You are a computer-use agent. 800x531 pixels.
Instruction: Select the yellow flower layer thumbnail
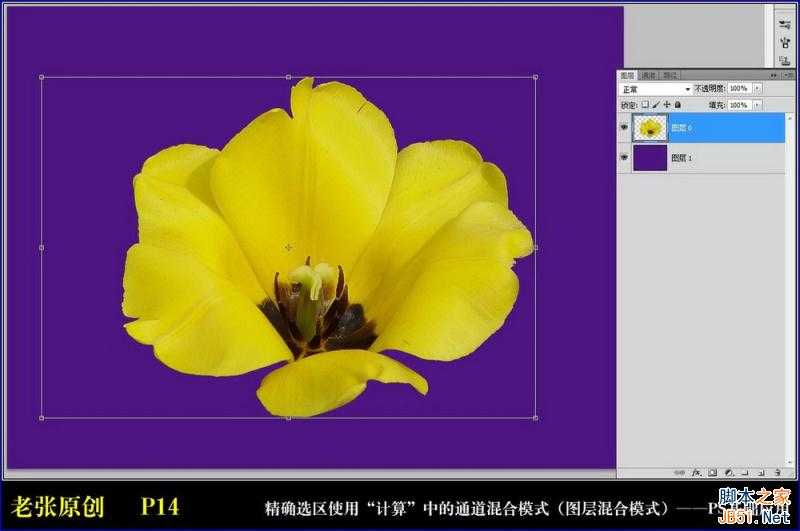[x=650, y=128]
